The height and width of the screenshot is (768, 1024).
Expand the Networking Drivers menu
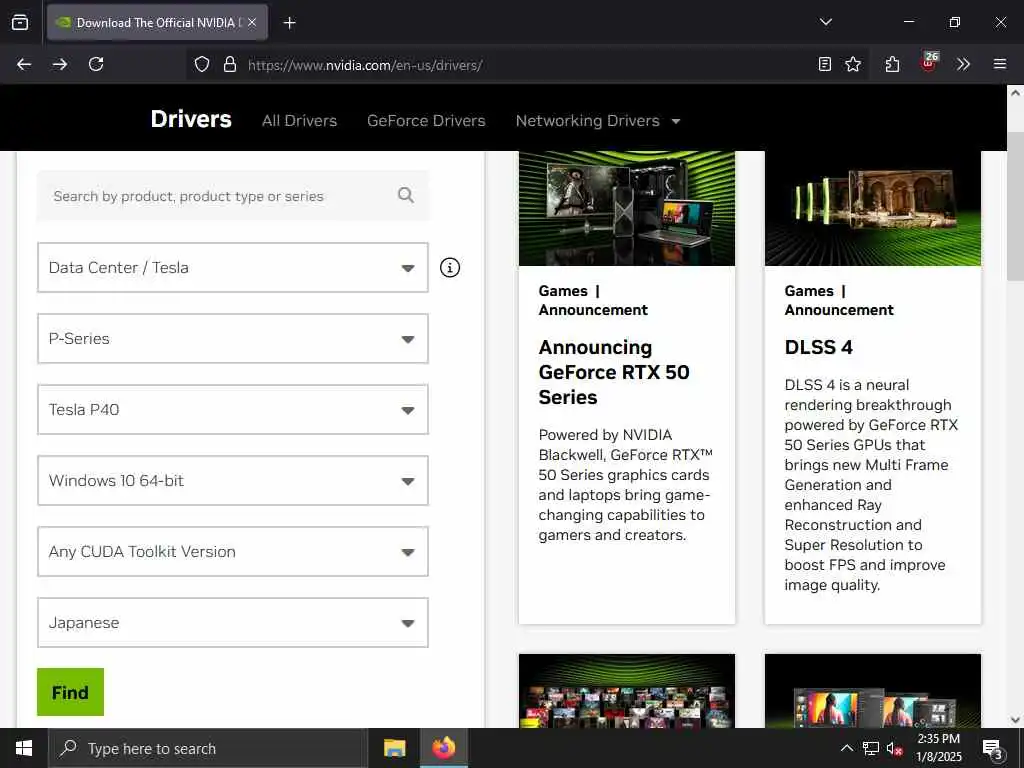598,121
